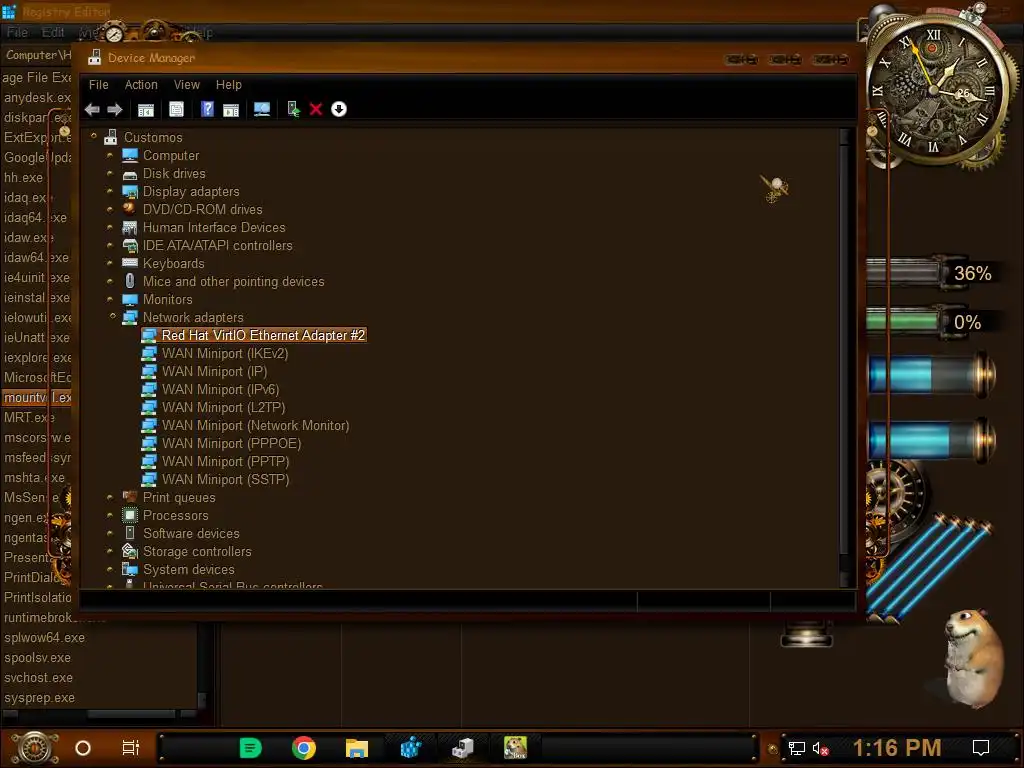Expand the Display adapters category

(x=110, y=191)
